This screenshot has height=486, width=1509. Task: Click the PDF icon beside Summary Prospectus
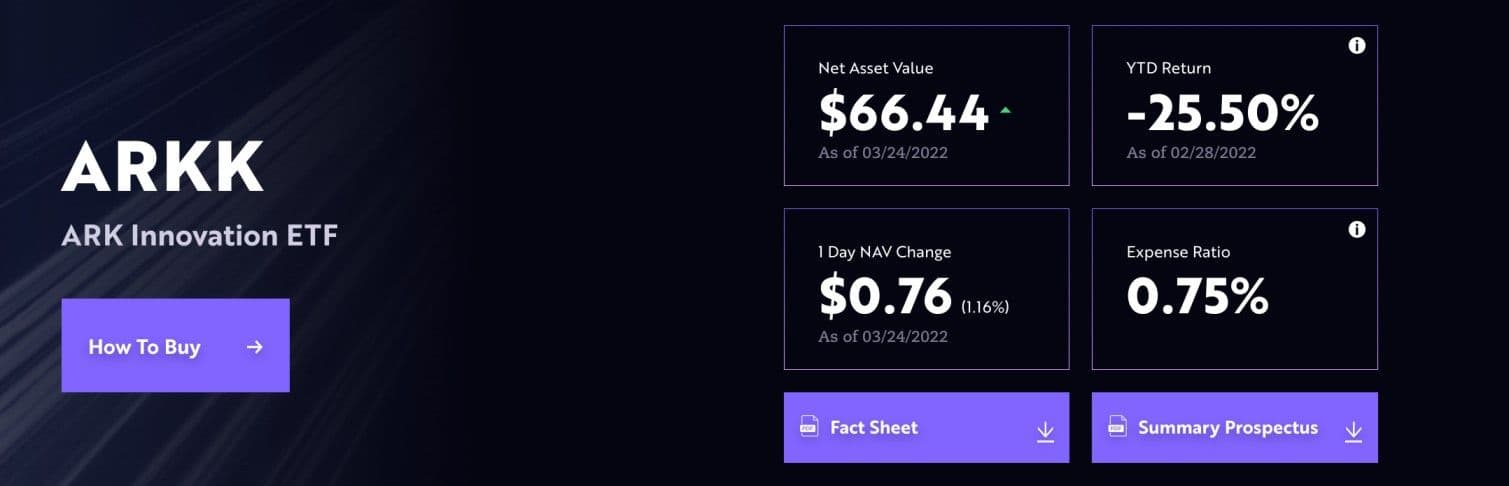point(1117,427)
